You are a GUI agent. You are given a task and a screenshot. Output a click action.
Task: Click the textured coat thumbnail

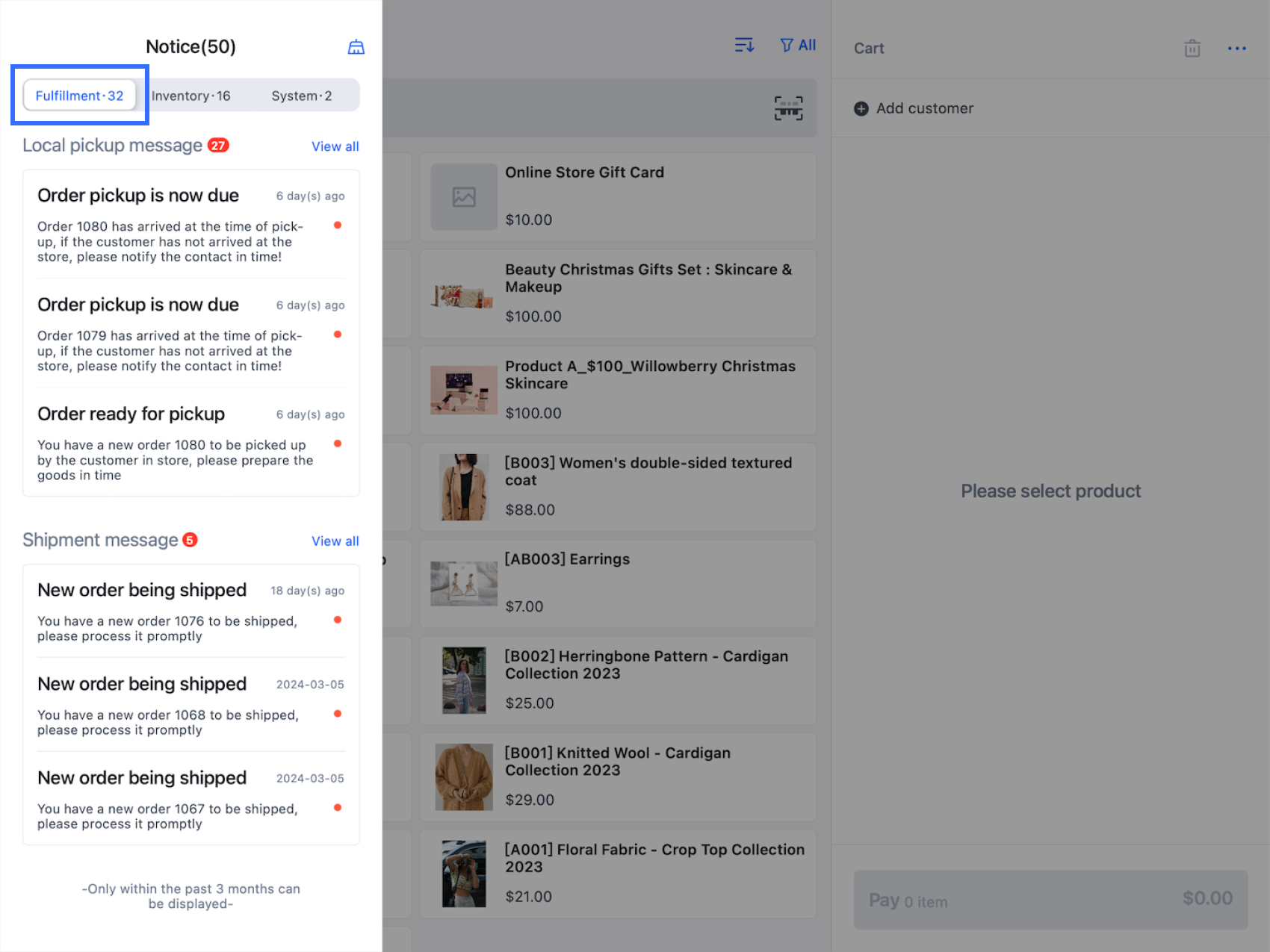tap(464, 487)
